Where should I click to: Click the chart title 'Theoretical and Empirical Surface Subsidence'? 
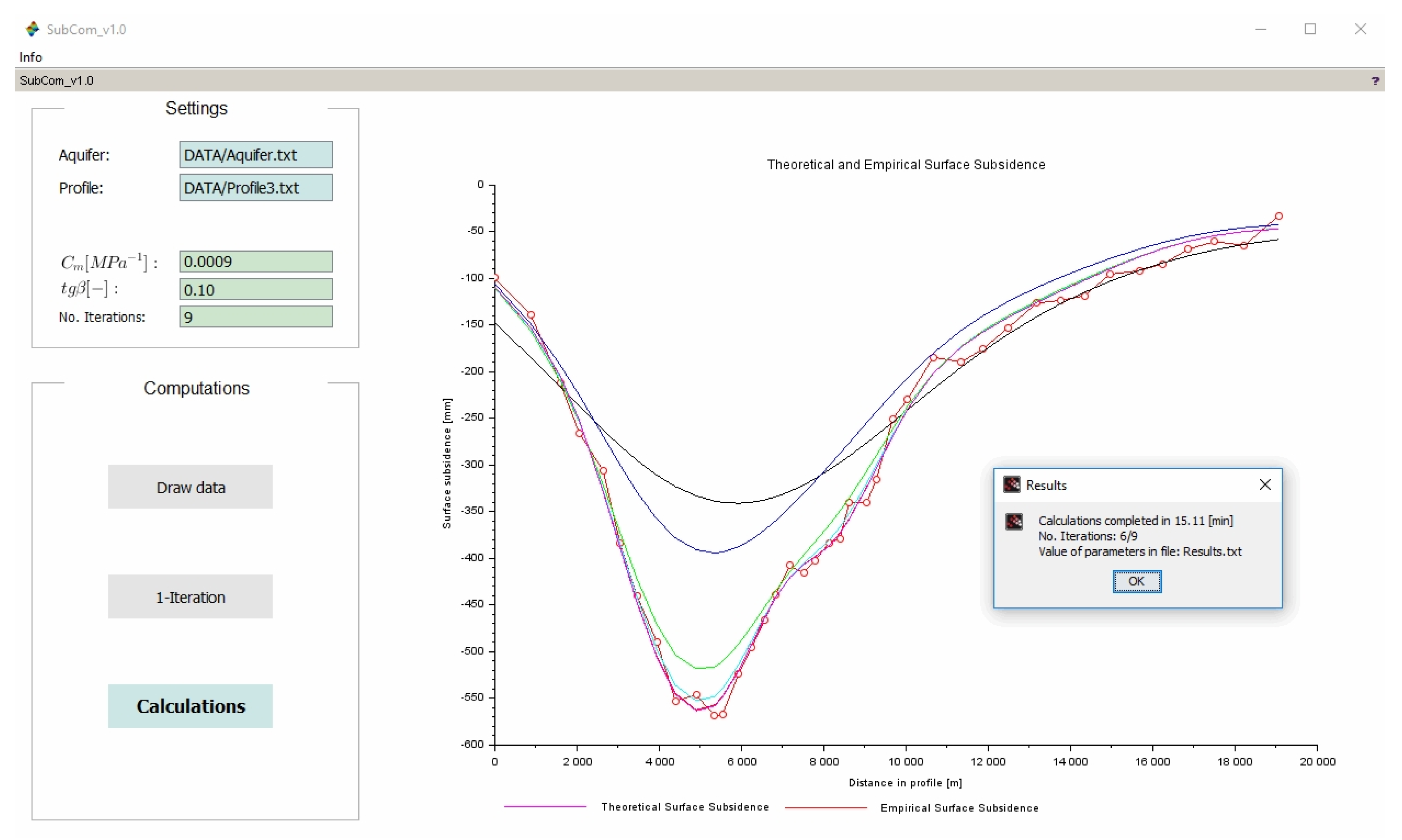(x=906, y=165)
